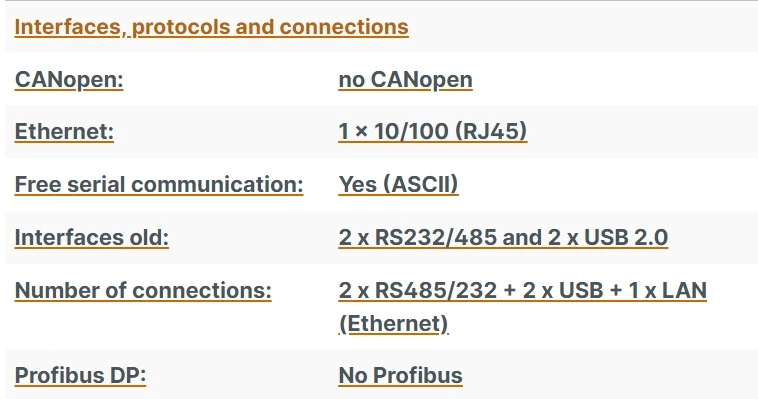The image size is (758, 399).
Task: Click the CANopen: label link
Action: point(69,80)
